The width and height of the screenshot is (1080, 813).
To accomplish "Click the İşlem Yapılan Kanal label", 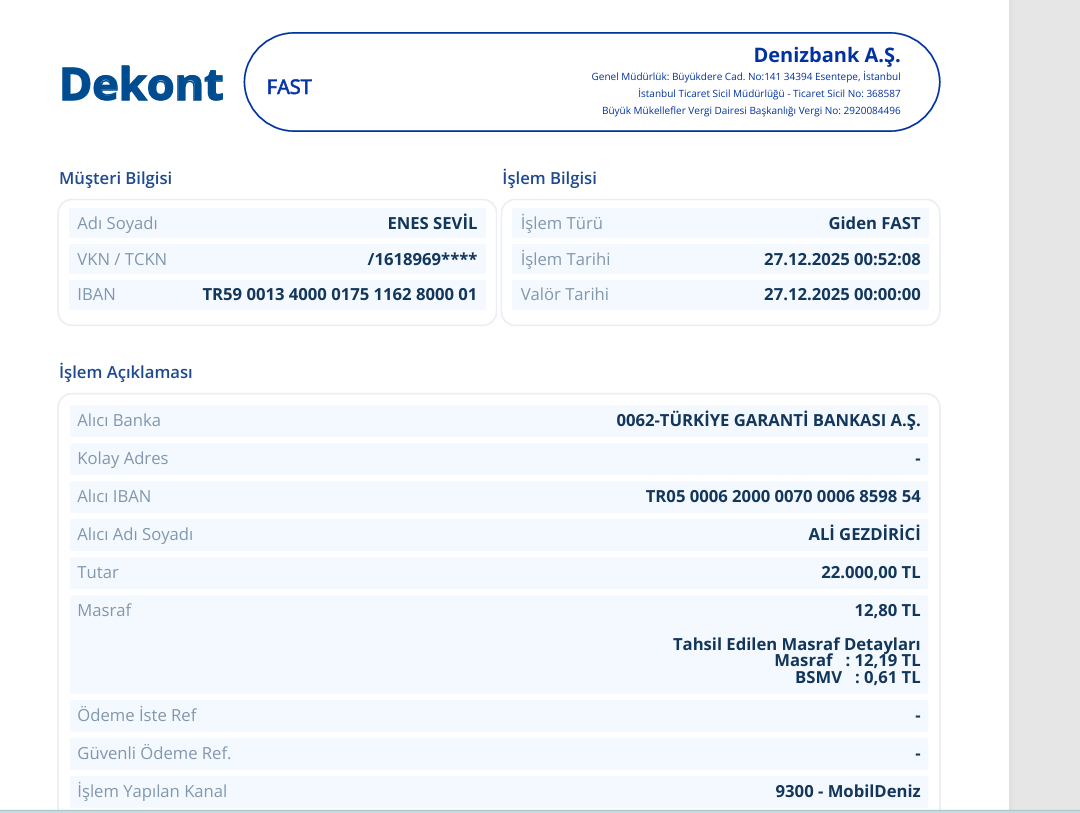I will [x=152, y=791].
